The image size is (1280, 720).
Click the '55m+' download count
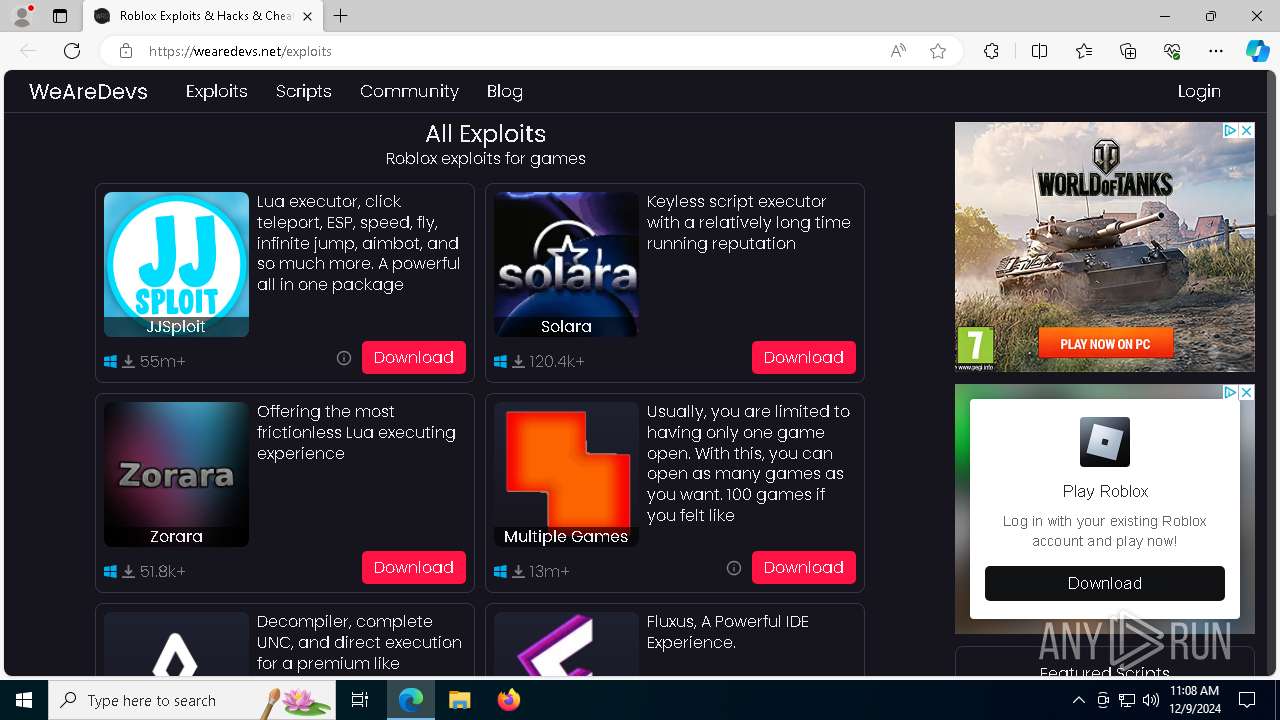pos(163,362)
